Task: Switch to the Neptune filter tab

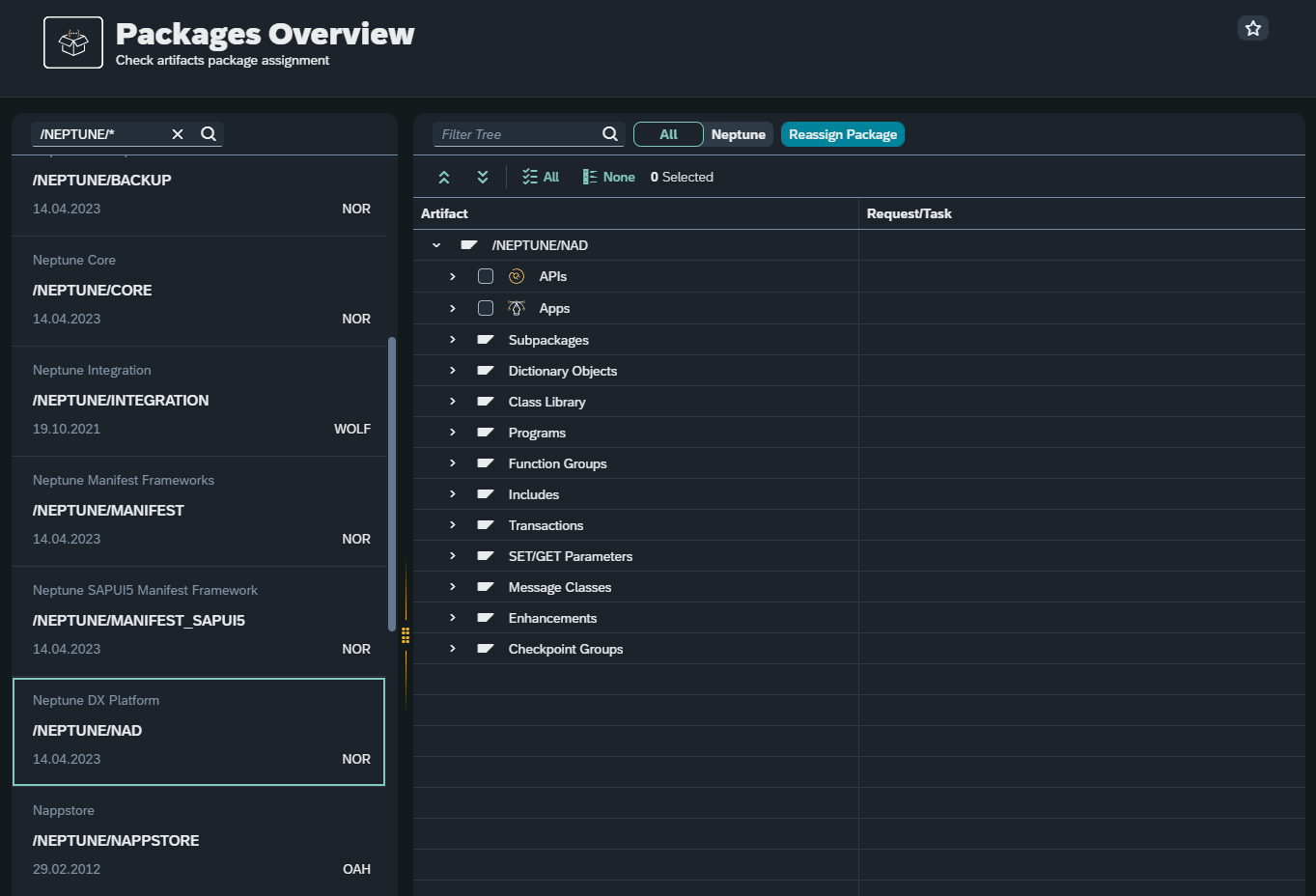Action: click(738, 134)
